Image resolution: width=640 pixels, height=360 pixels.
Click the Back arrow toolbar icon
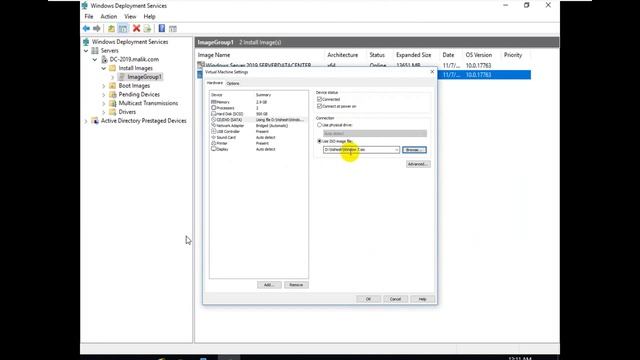[x=86, y=28]
